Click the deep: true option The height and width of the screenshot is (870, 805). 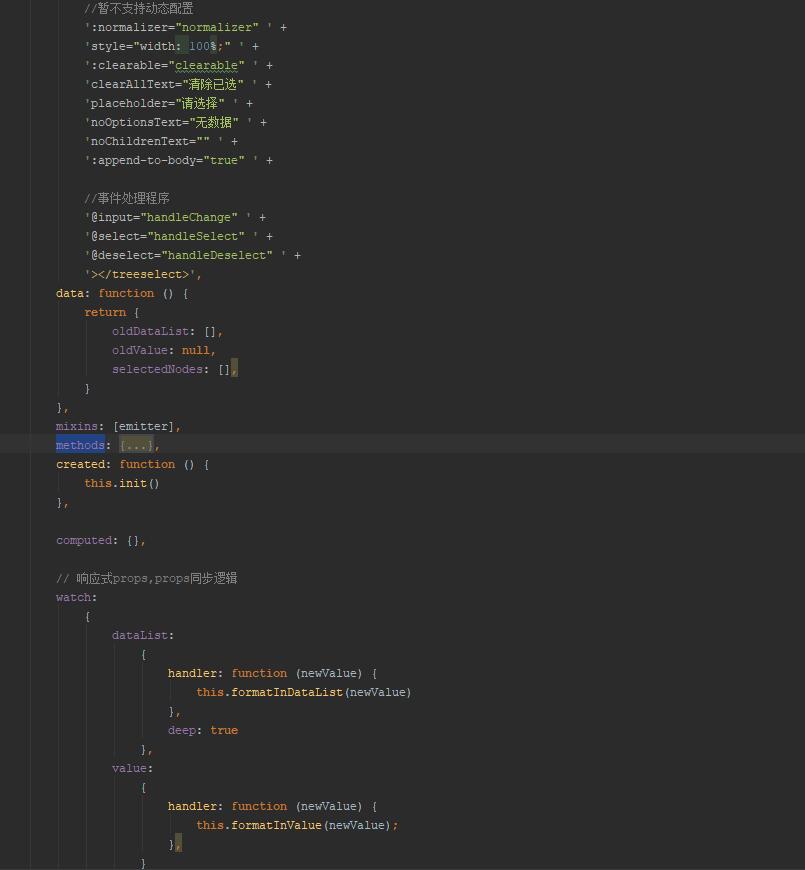point(202,730)
